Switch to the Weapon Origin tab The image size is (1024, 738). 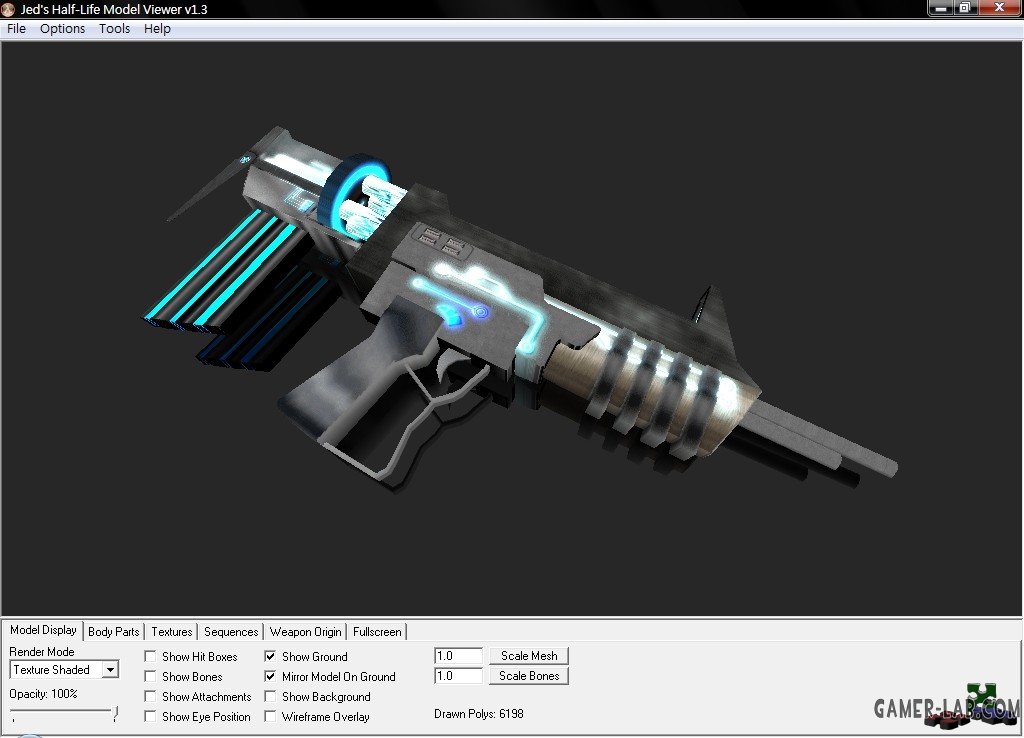pos(305,632)
